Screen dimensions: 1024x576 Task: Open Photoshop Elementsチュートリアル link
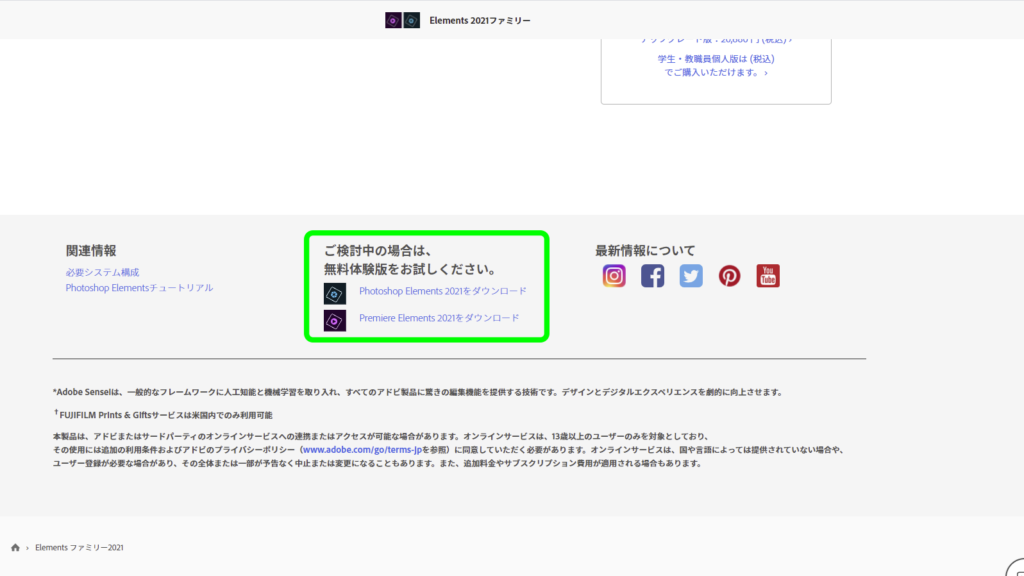(x=139, y=287)
